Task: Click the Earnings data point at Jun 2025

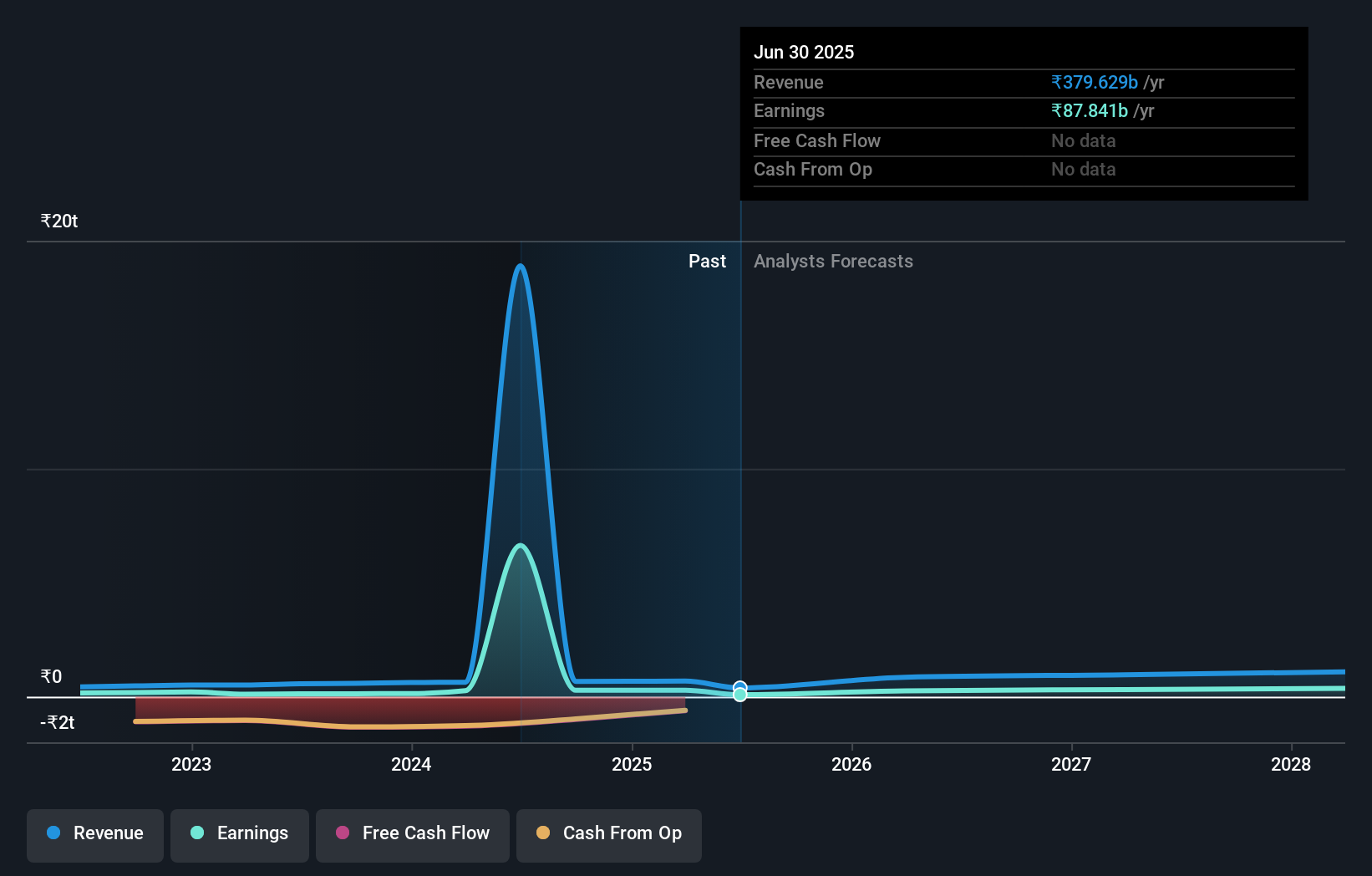Action: pyautogui.click(x=740, y=695)
